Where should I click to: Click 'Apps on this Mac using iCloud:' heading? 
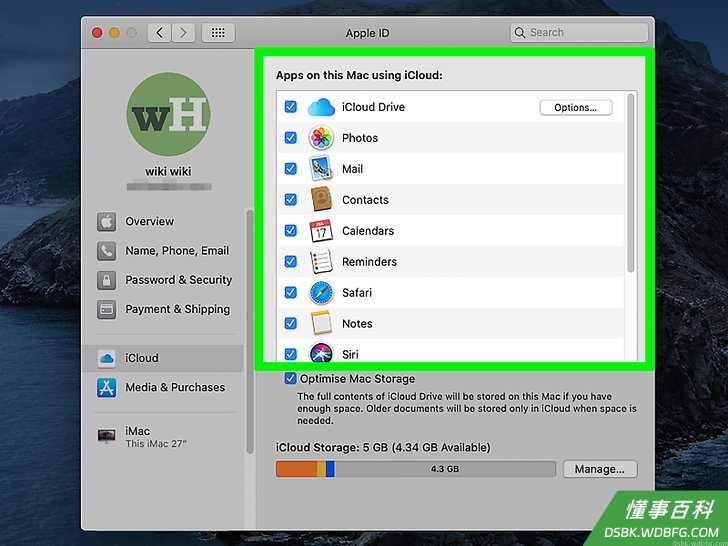click(359, 75)
